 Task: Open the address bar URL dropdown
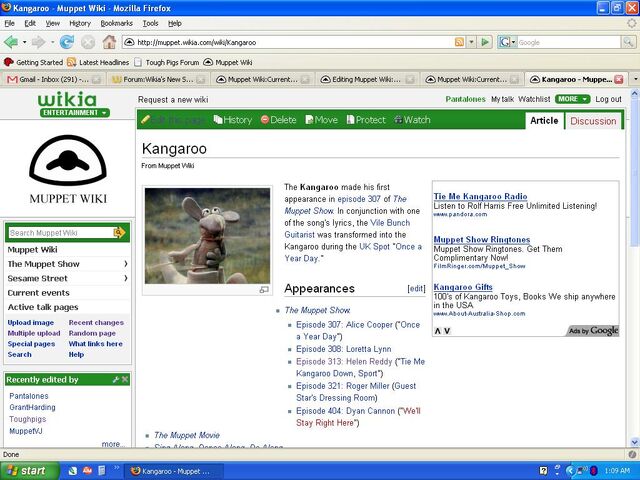[x=472, y=42]
